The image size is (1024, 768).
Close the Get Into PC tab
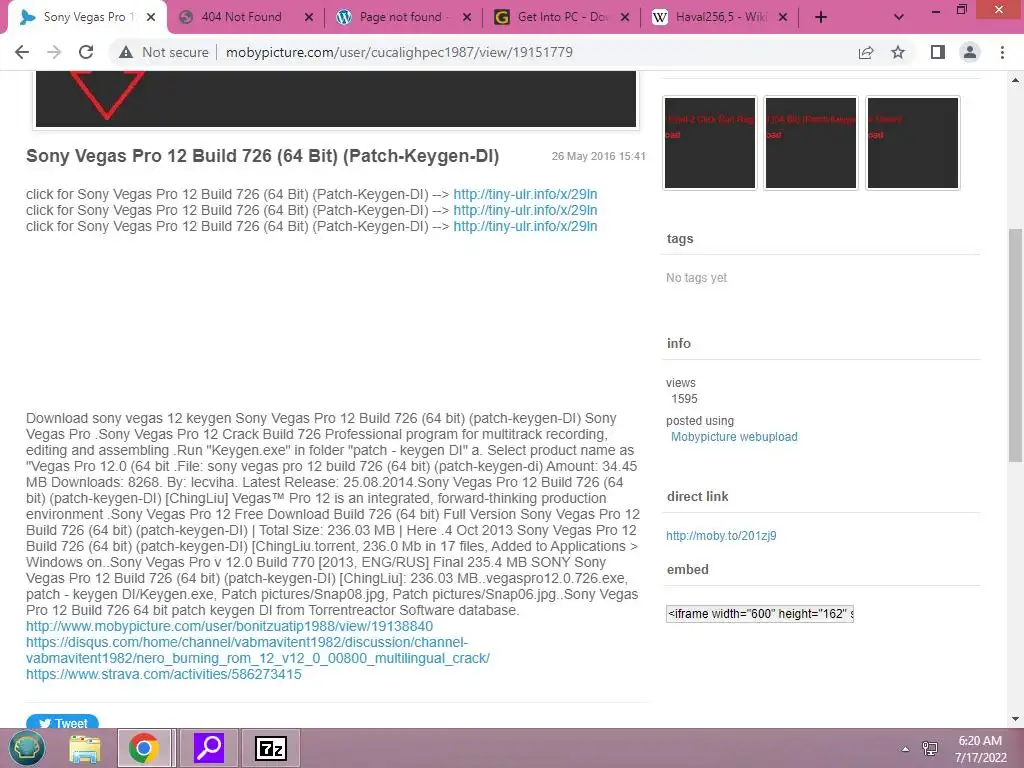pyautogui.click(x=625, y=17)
